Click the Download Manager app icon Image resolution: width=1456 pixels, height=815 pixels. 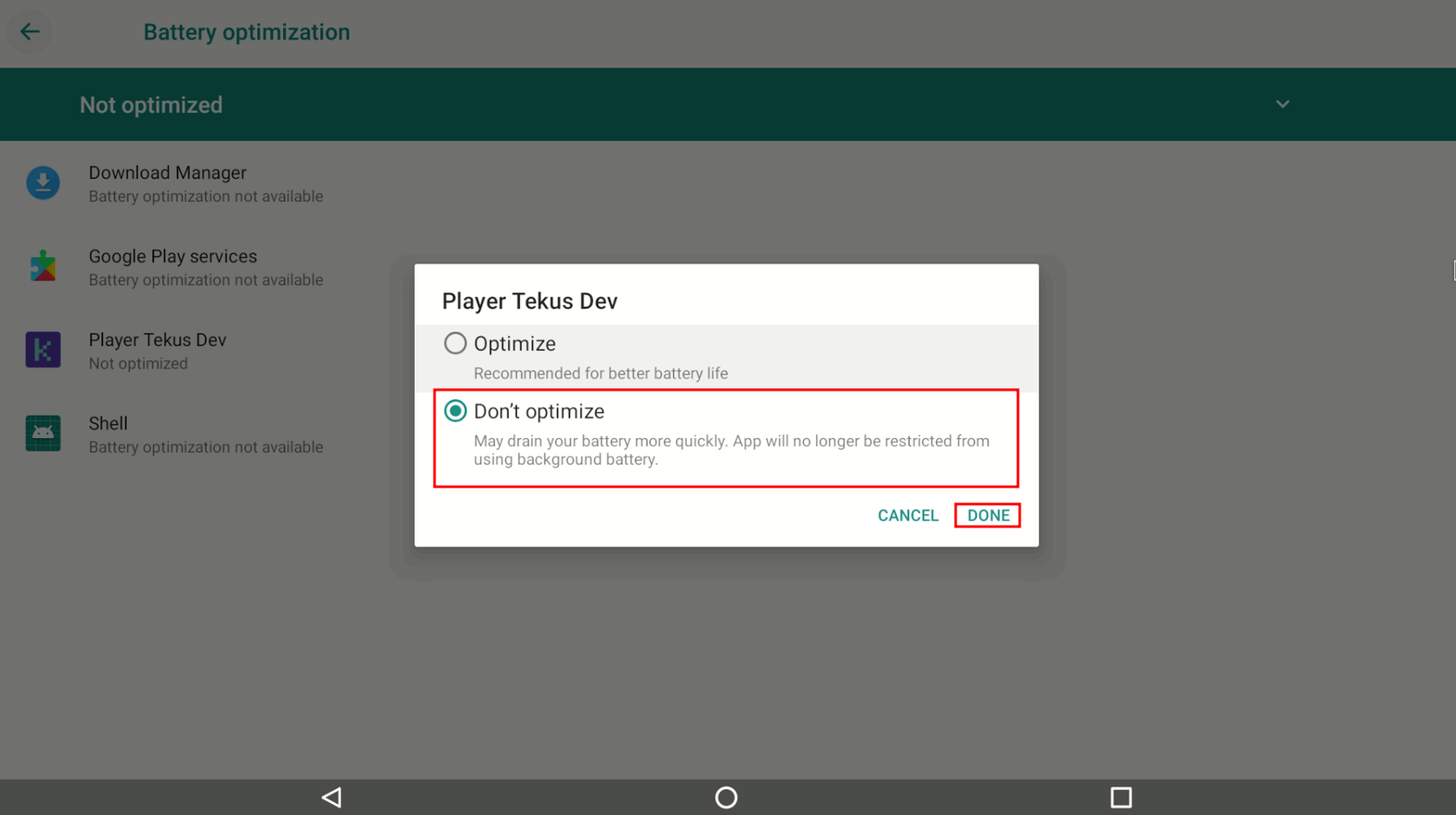tap(42, 184)
